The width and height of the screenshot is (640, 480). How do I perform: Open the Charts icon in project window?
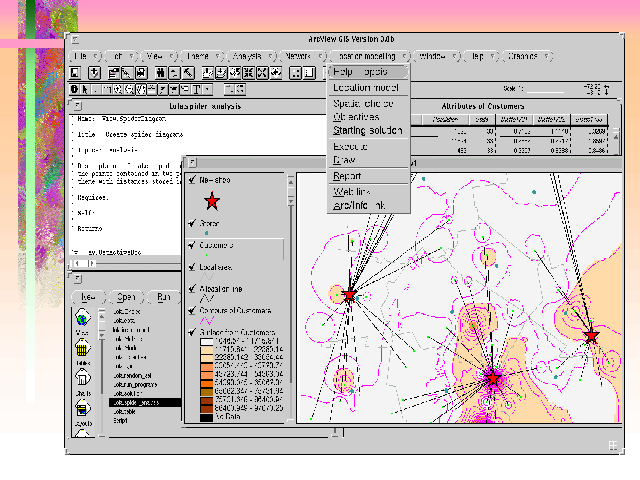82,378
